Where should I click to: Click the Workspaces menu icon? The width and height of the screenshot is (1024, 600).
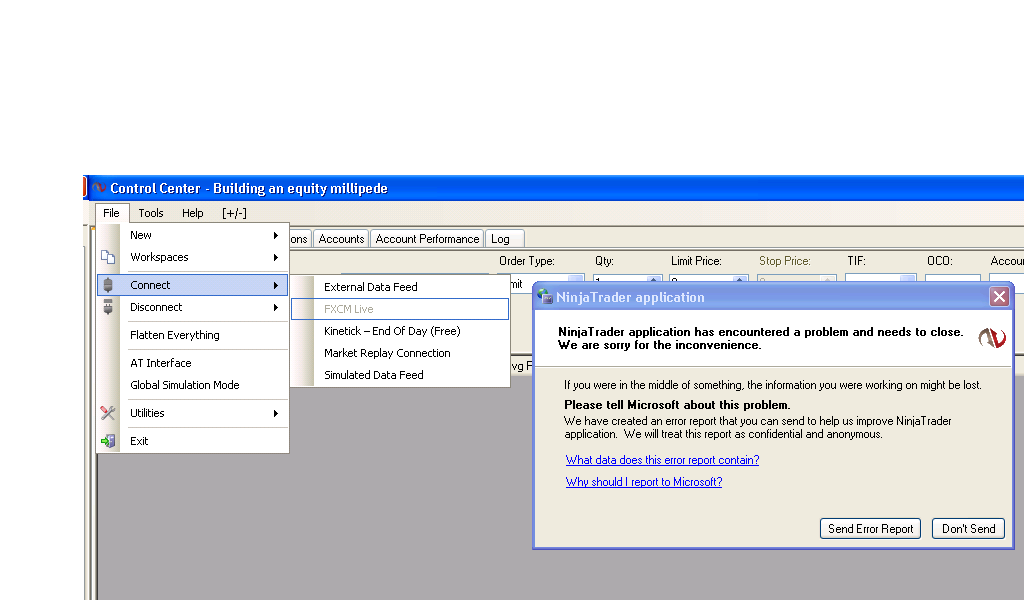(108, 257)
